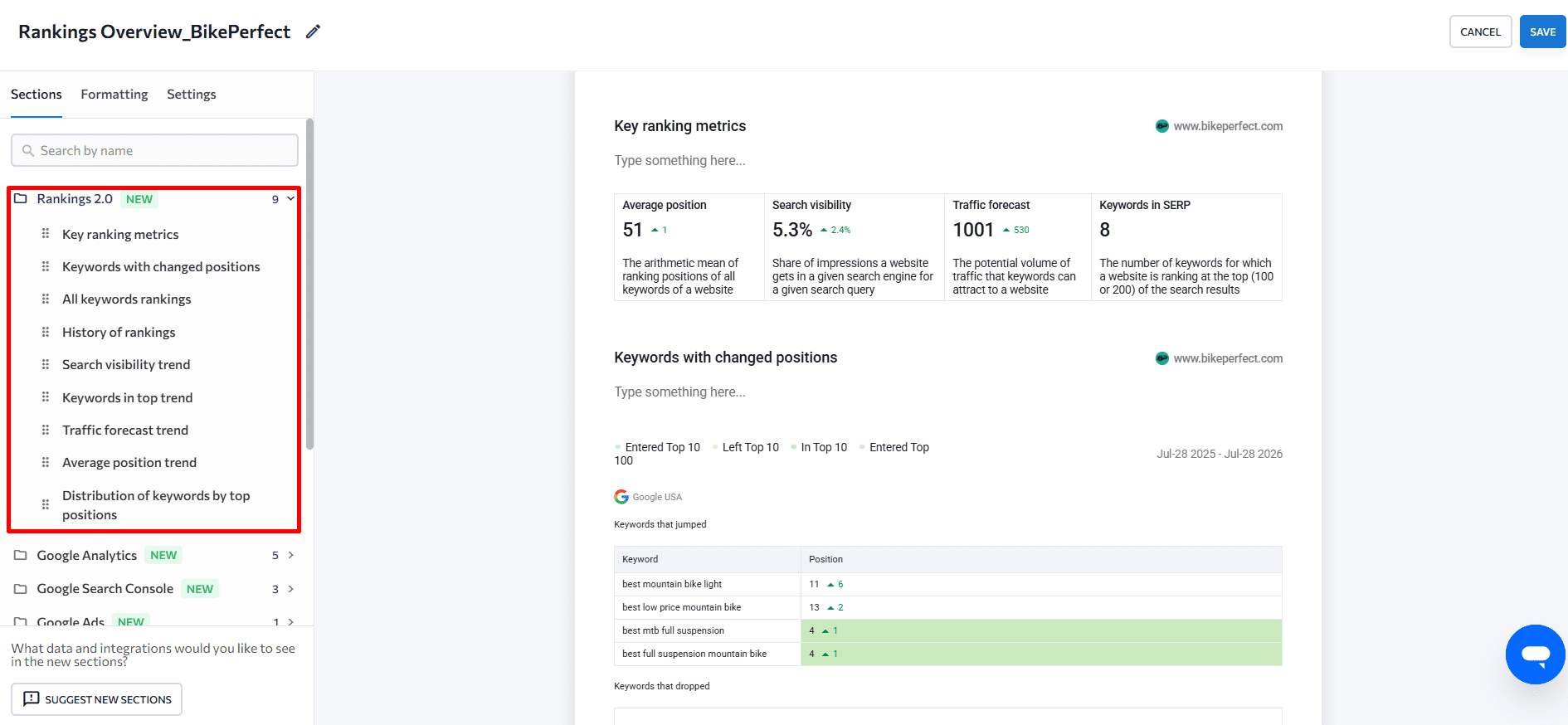
Task: Focus the Search by name field
Action: coord(154,150)
